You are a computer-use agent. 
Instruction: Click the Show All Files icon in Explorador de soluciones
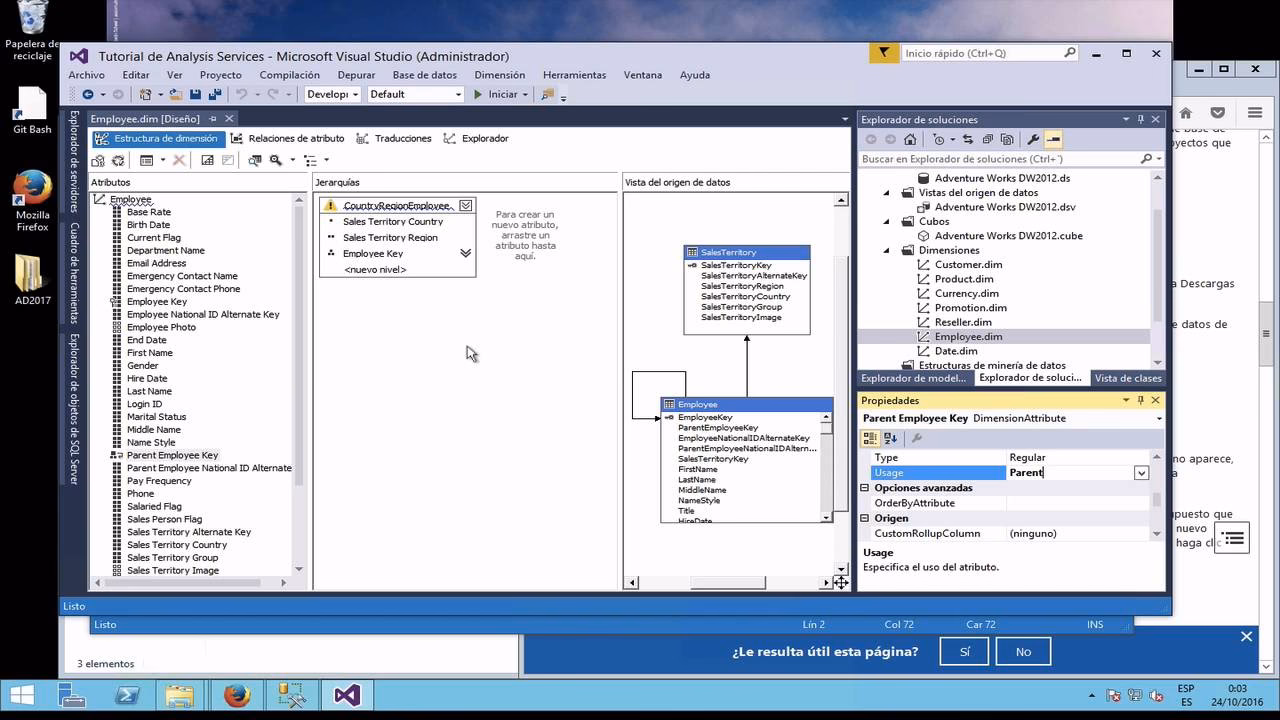tap(1007, 139)
